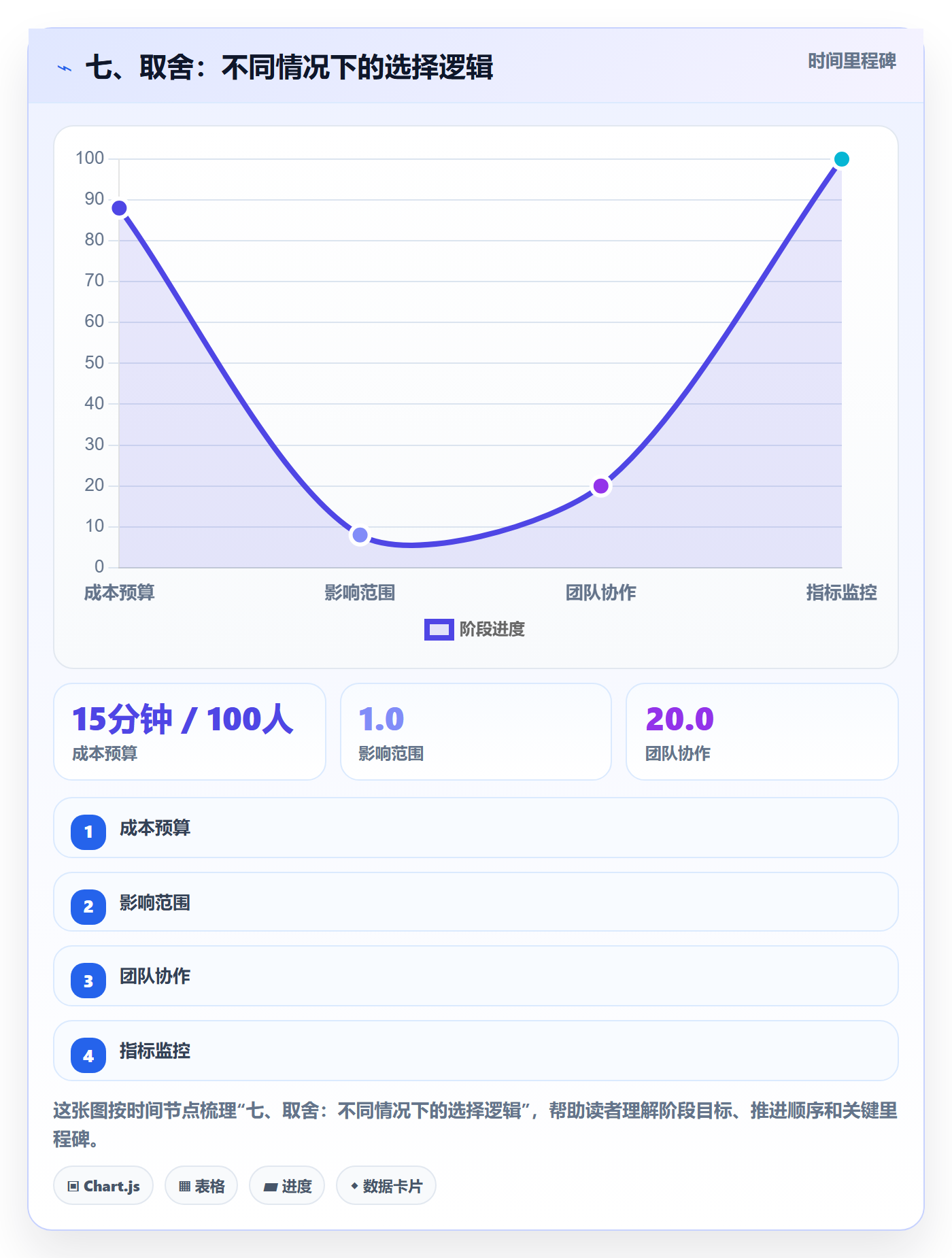This screenshot has width=952, height=1258.
Task: Click step 3 number badge
Action: click(x=88, y=981)
